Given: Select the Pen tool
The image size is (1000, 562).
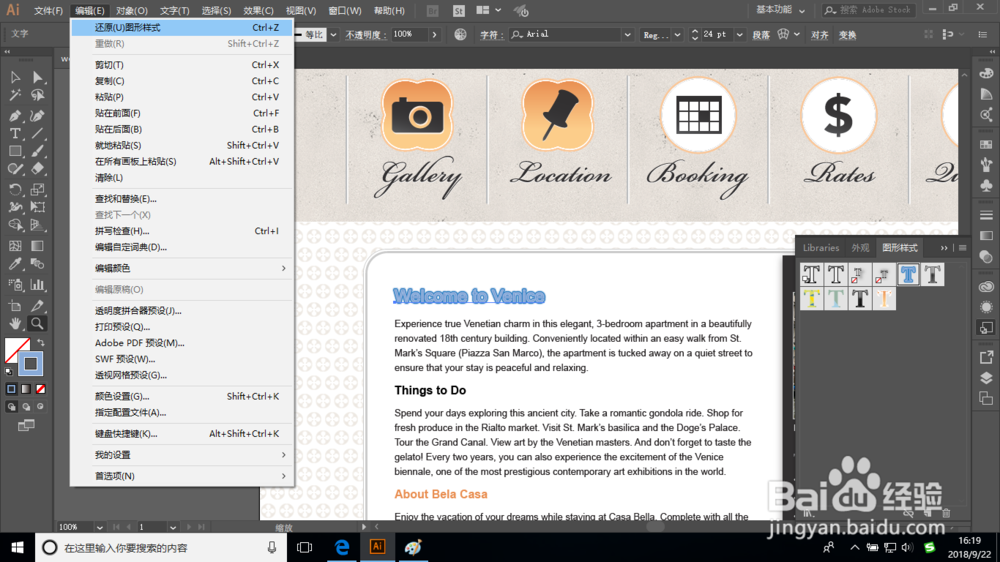Looking at the screenshot, I should [15, 115].
